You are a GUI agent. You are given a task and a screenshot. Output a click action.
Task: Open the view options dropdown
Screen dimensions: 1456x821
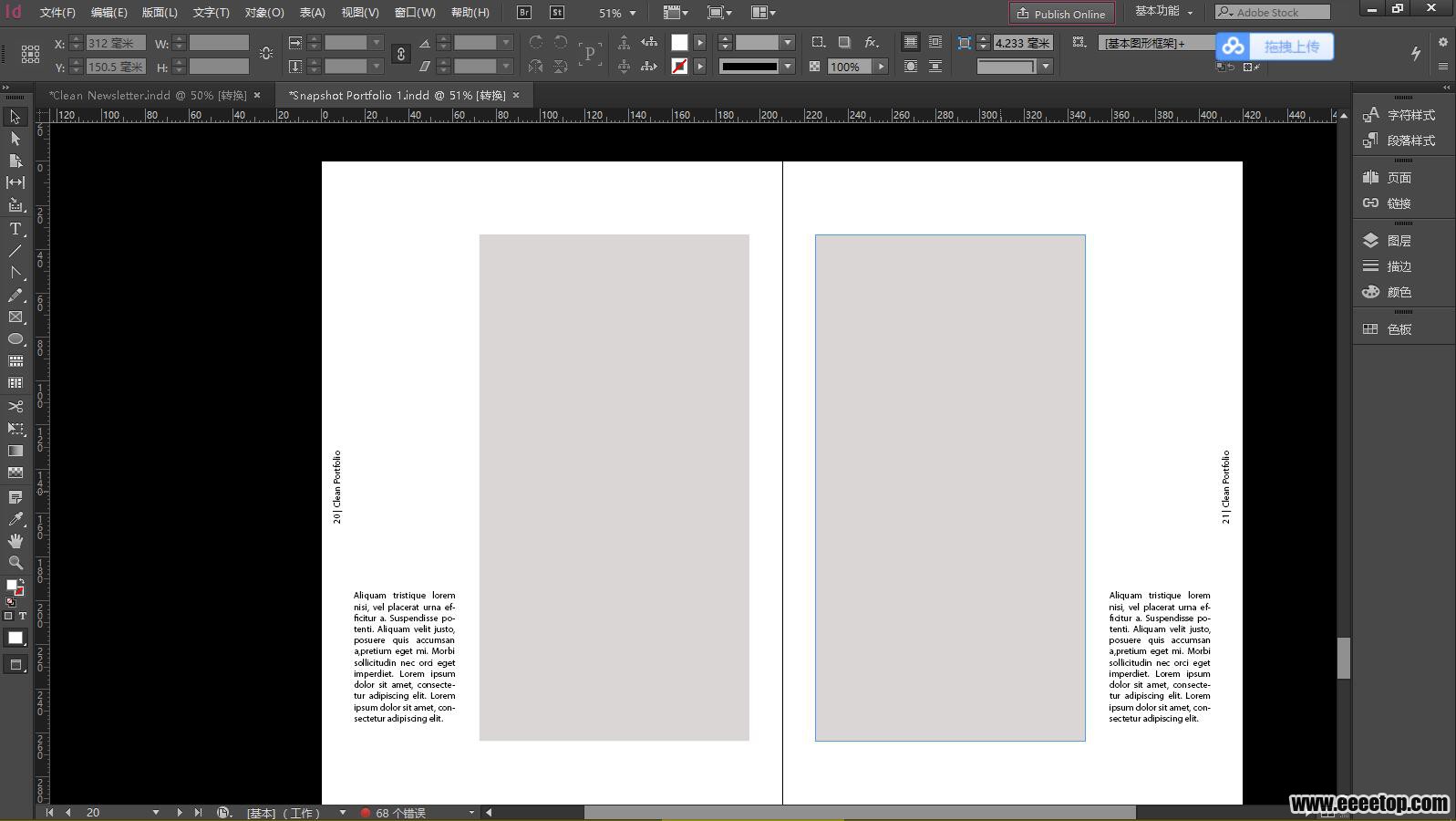(x=676, y=13)
